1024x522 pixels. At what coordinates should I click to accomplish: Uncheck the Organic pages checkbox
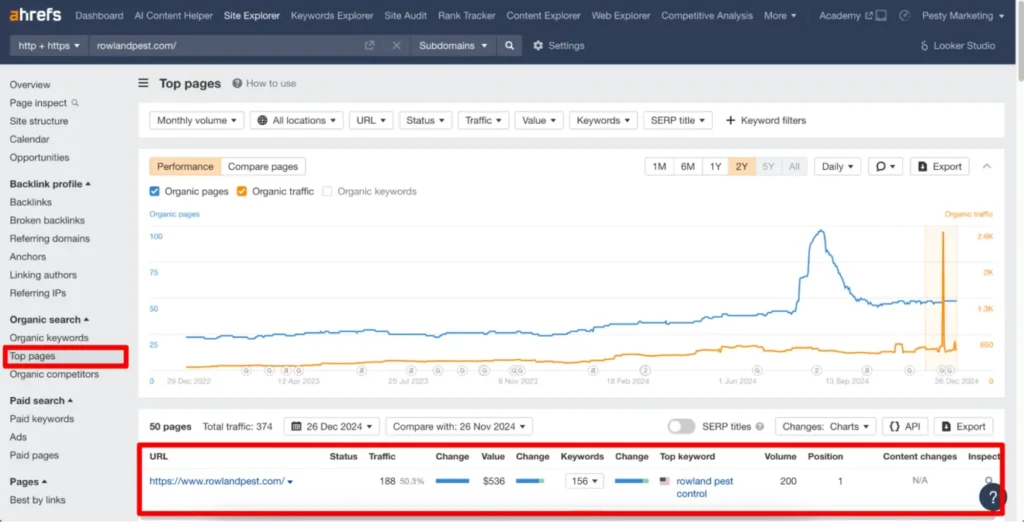point(155,191)
